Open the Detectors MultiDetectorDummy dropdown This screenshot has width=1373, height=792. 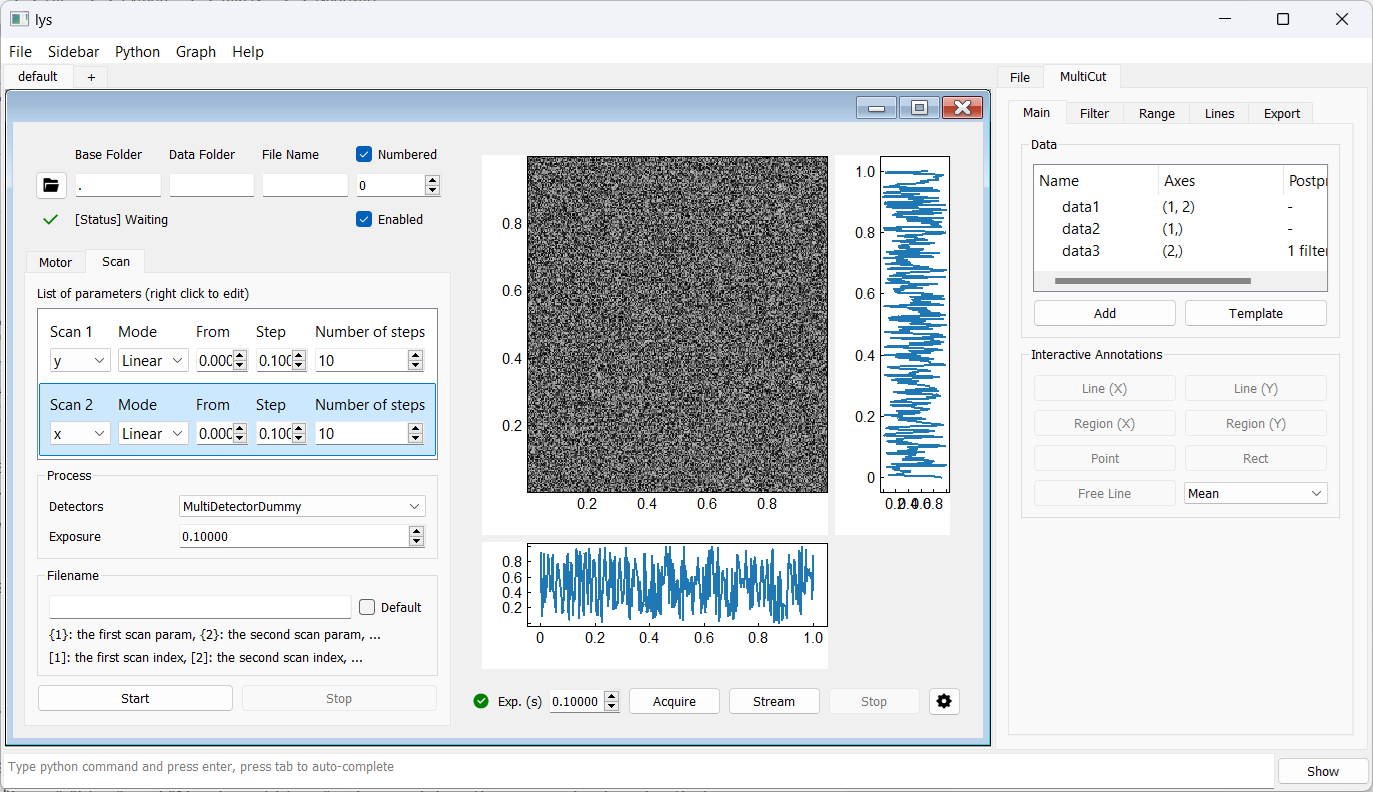(x=302, y=507)
